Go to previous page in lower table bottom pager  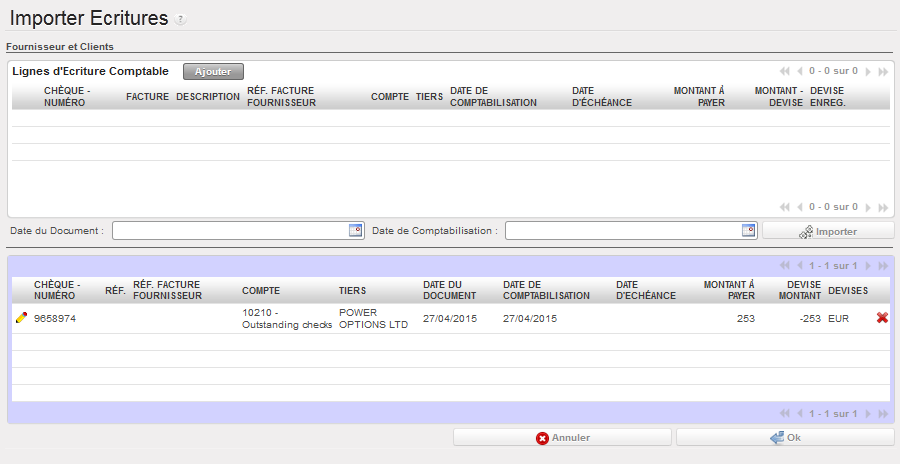(799, 413)
